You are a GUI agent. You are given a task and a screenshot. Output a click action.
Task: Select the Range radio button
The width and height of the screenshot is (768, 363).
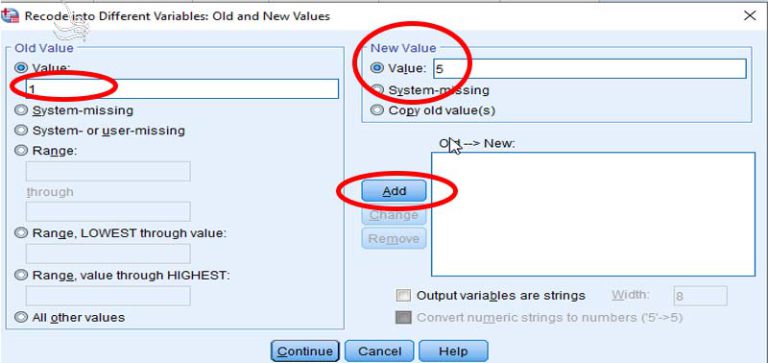click(21, 151)
